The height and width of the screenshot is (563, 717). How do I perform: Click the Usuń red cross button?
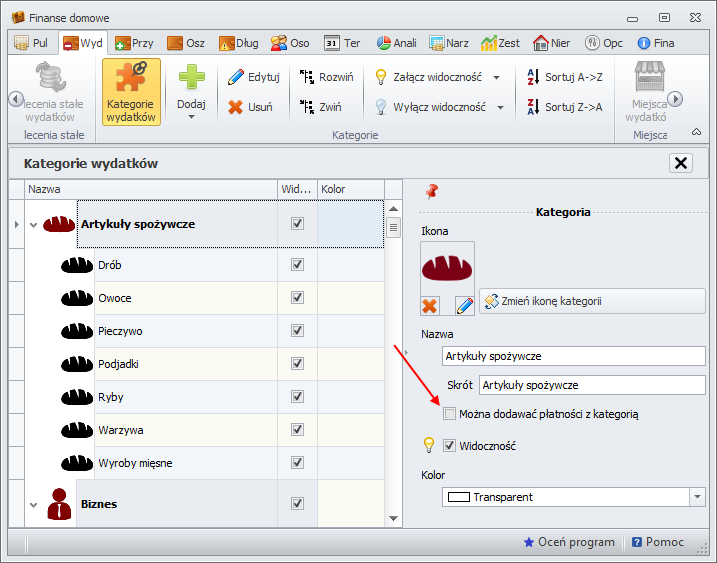[x=250, y=107]
